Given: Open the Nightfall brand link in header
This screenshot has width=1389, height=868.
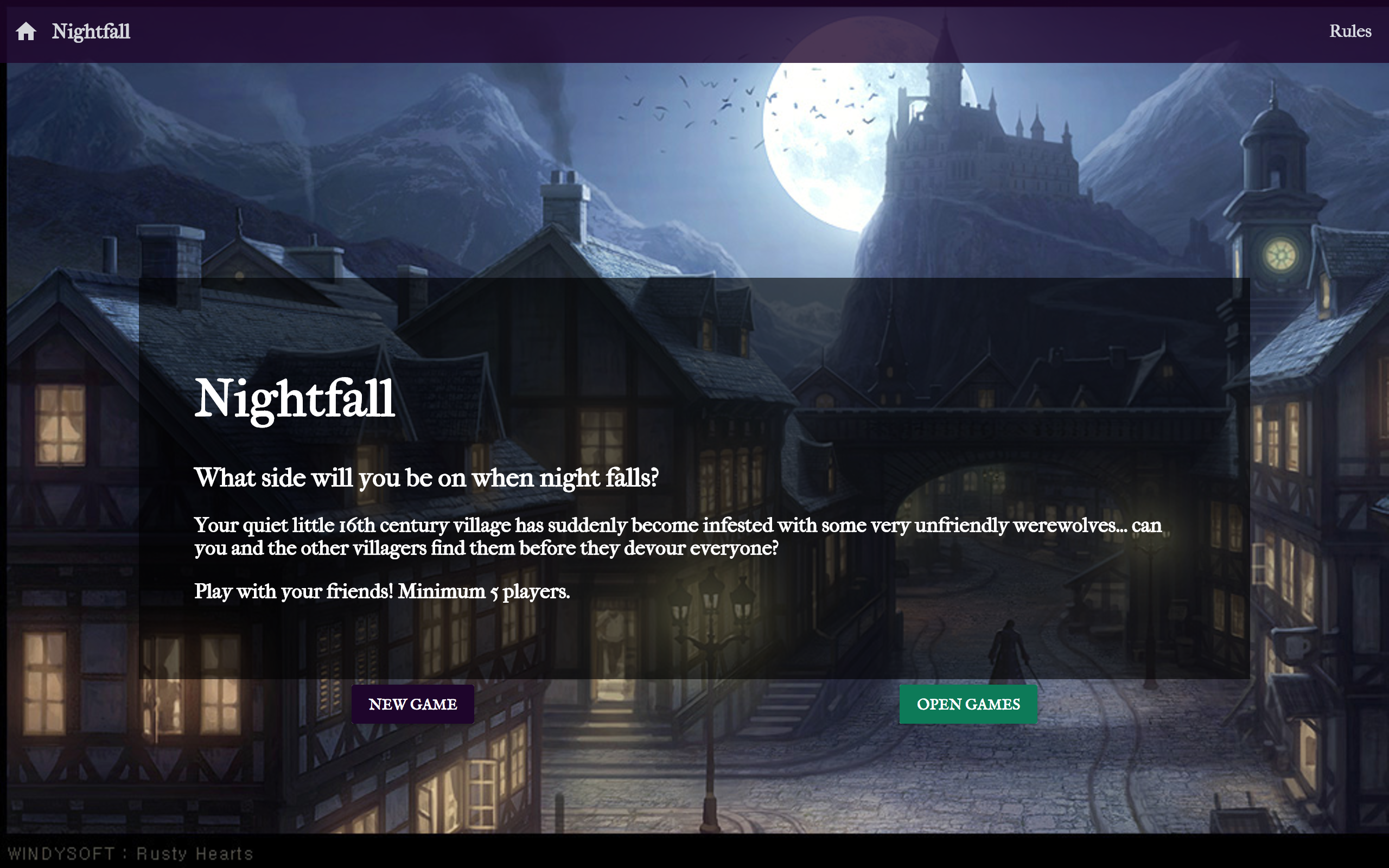Looking at the screenshot, I should [91, 31].
